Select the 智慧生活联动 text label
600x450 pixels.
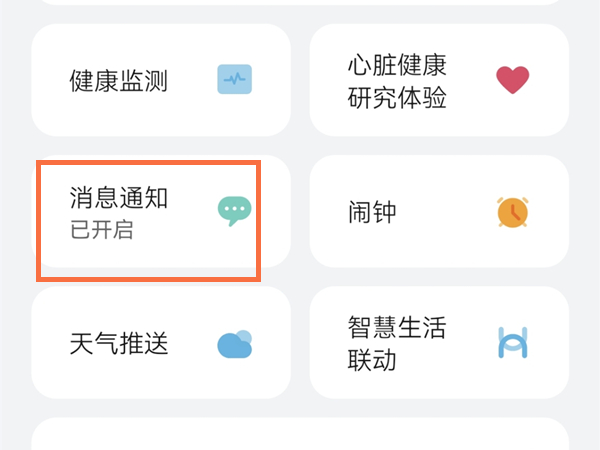(x=396, y=343)
